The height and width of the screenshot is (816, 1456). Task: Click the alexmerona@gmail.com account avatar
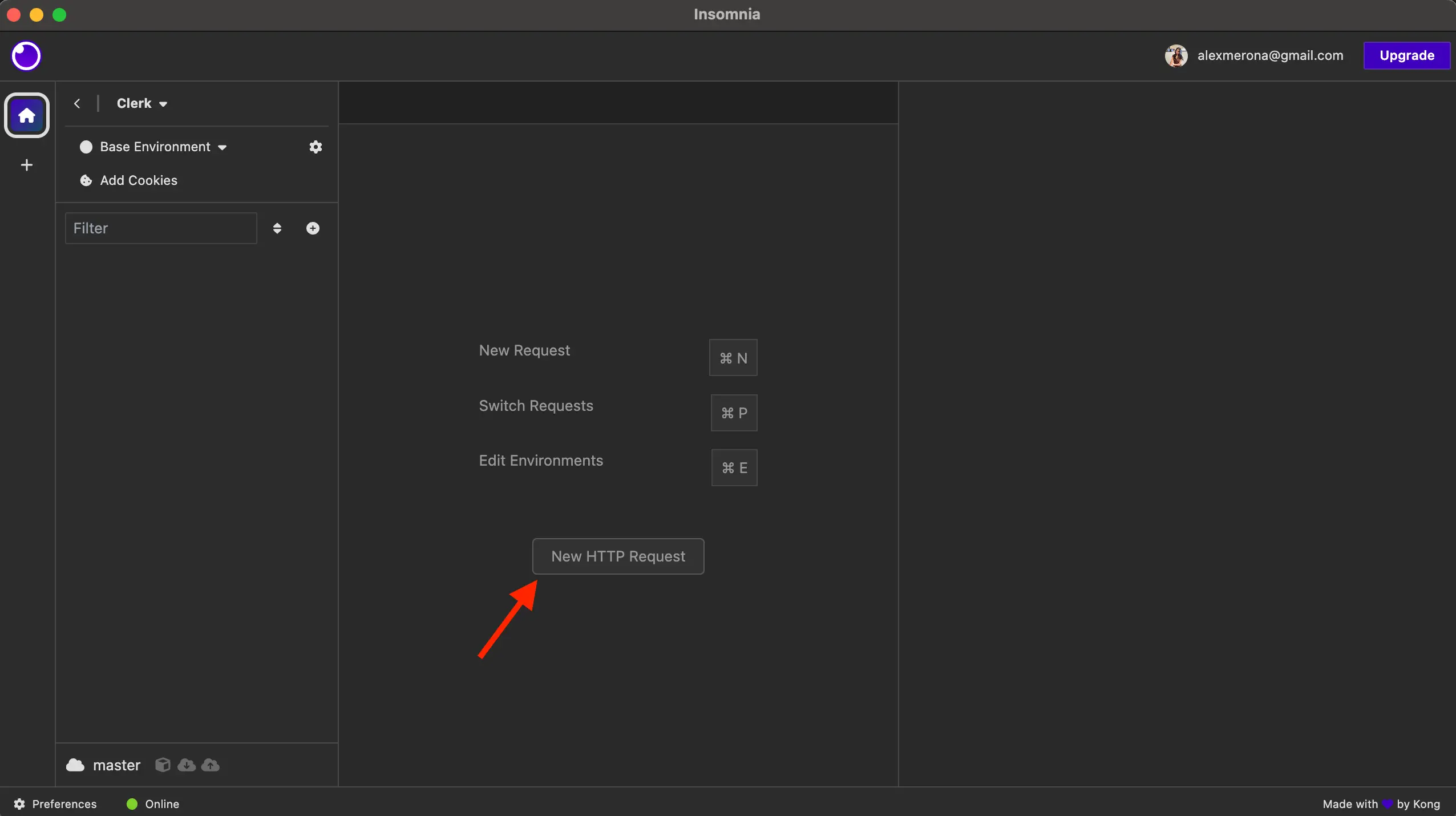(x=1176, y=55)
